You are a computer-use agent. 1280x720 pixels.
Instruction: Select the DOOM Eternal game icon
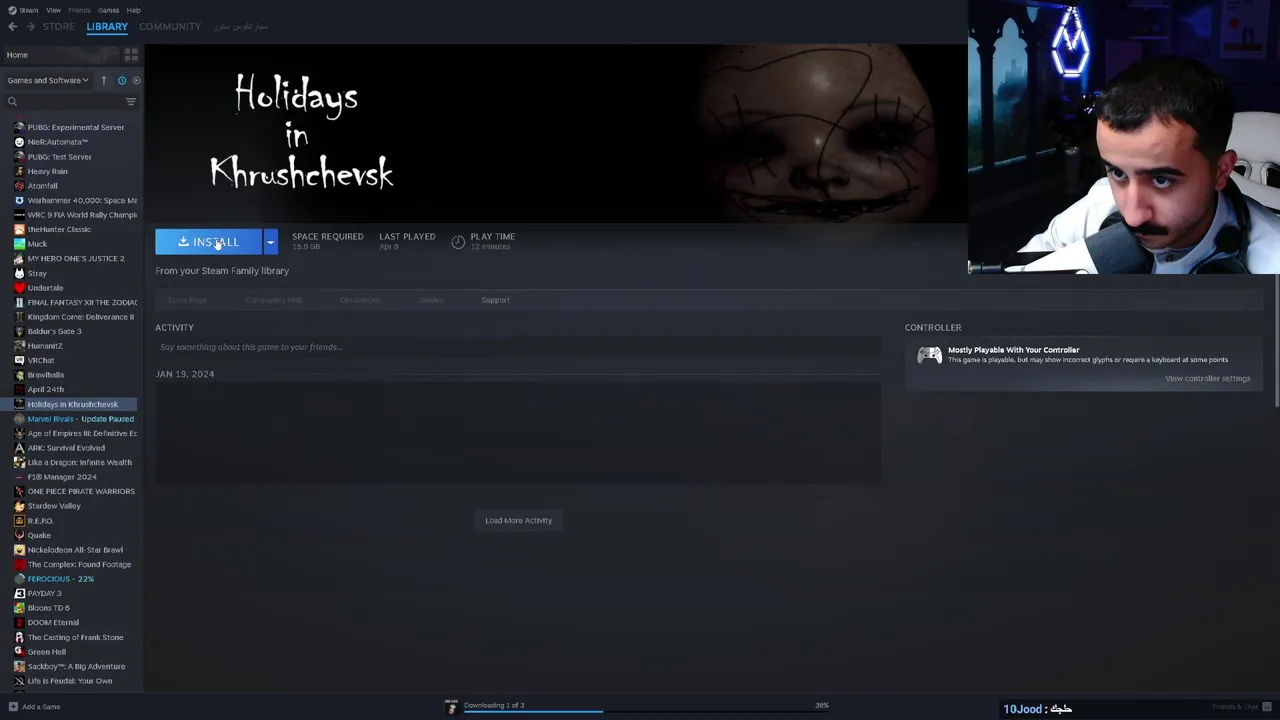(19, 623)
